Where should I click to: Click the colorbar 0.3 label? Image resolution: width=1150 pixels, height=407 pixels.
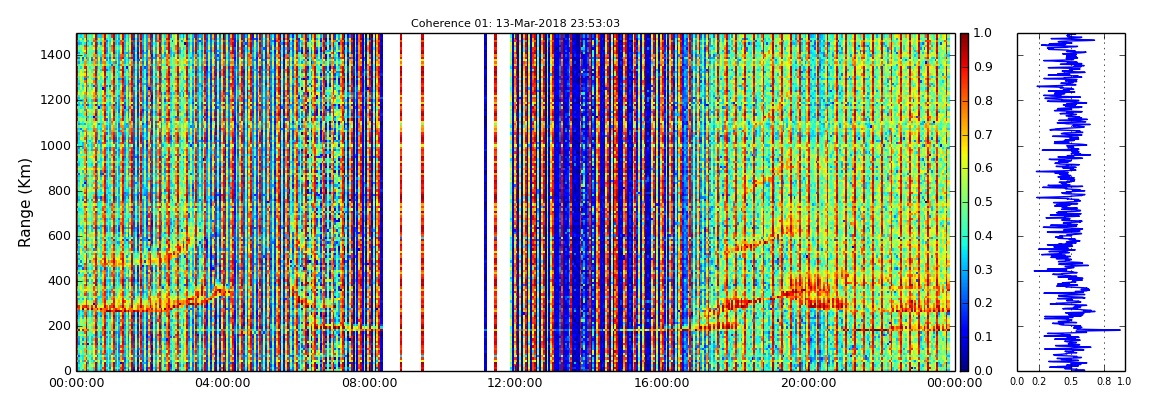point(981,269)
